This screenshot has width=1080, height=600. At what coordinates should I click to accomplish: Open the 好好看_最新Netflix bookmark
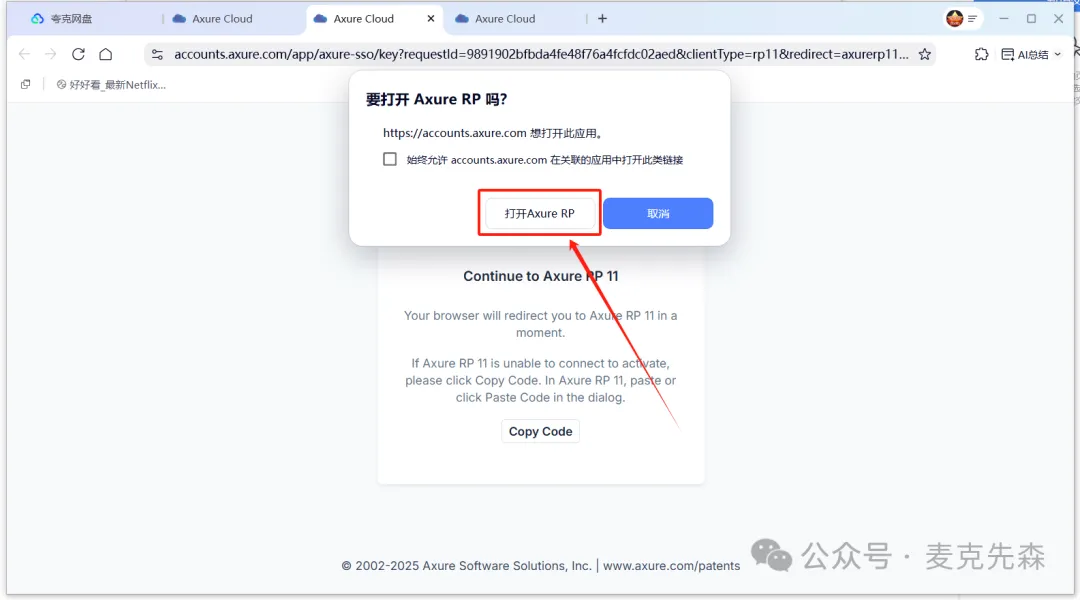click(111, 85)
